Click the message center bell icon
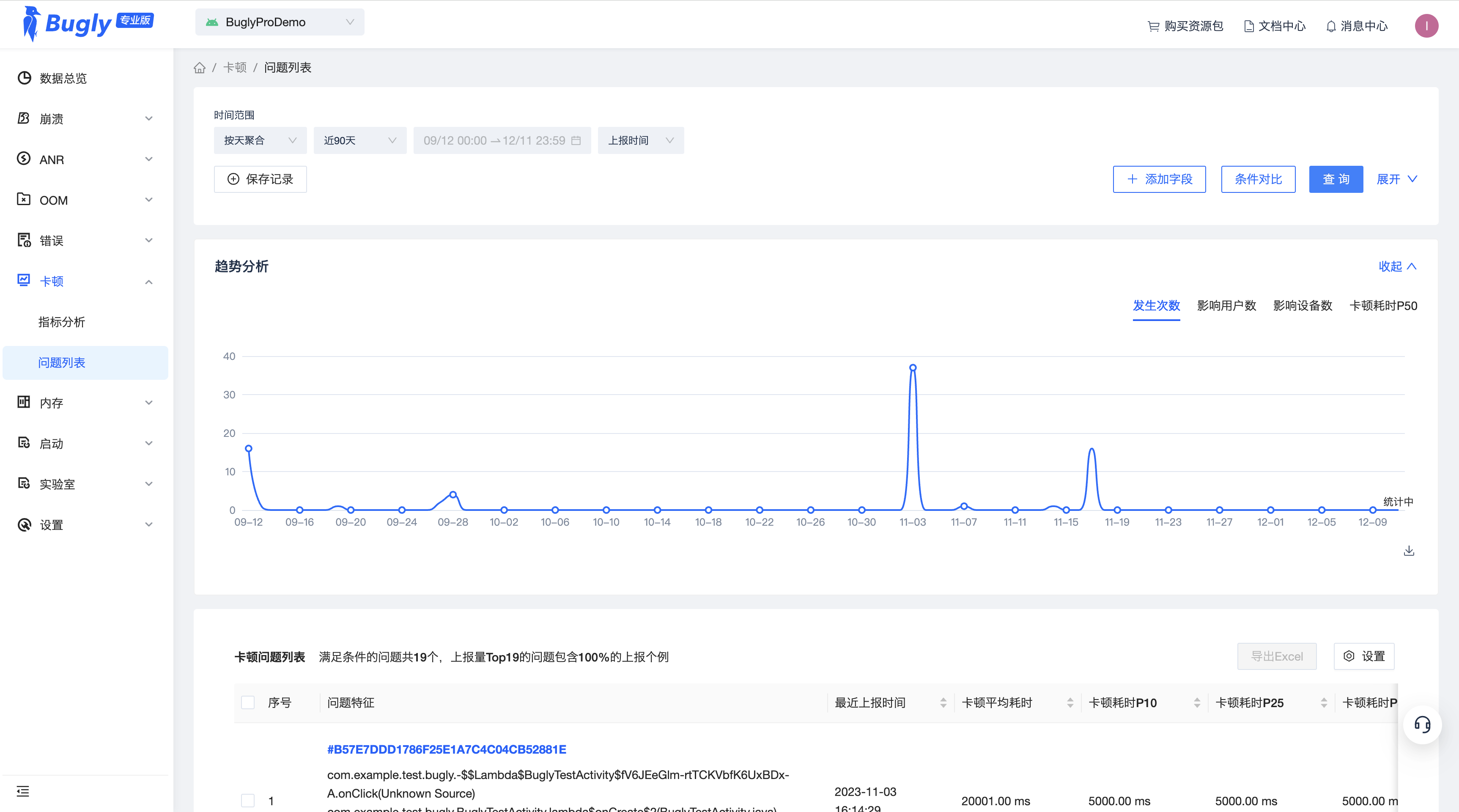Image resolution: width=1459 pixels, height=812 pixels. [1331, 26]
